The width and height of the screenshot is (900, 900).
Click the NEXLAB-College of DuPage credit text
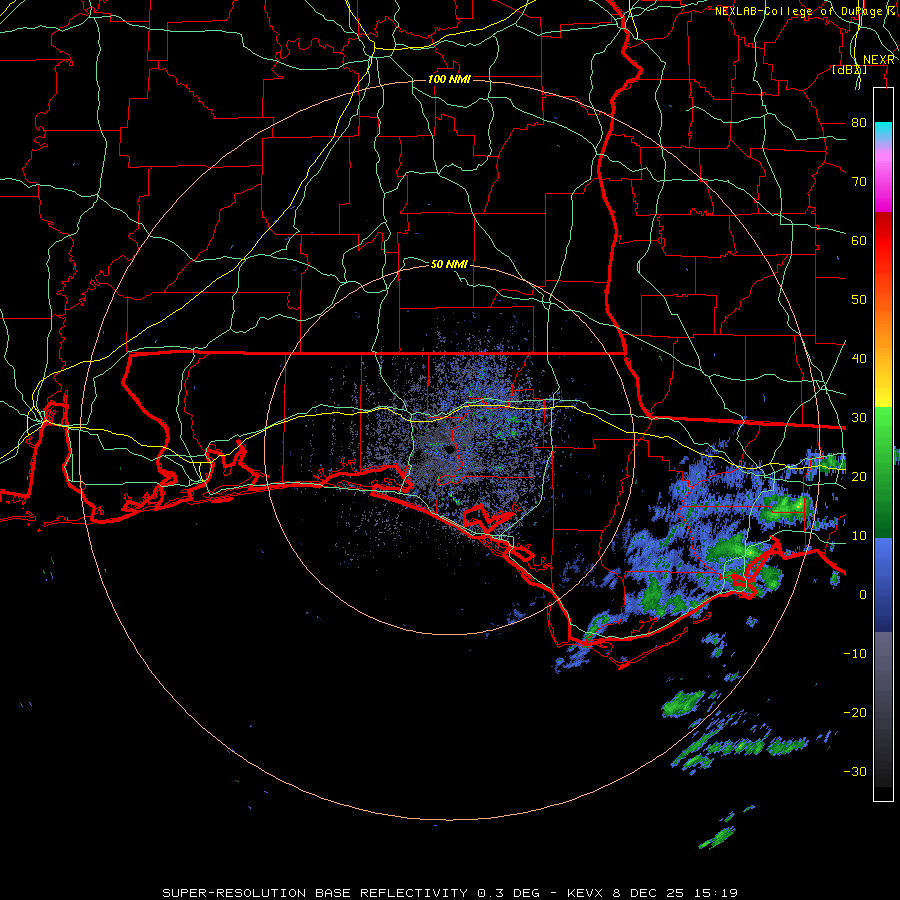click(806, 11)
